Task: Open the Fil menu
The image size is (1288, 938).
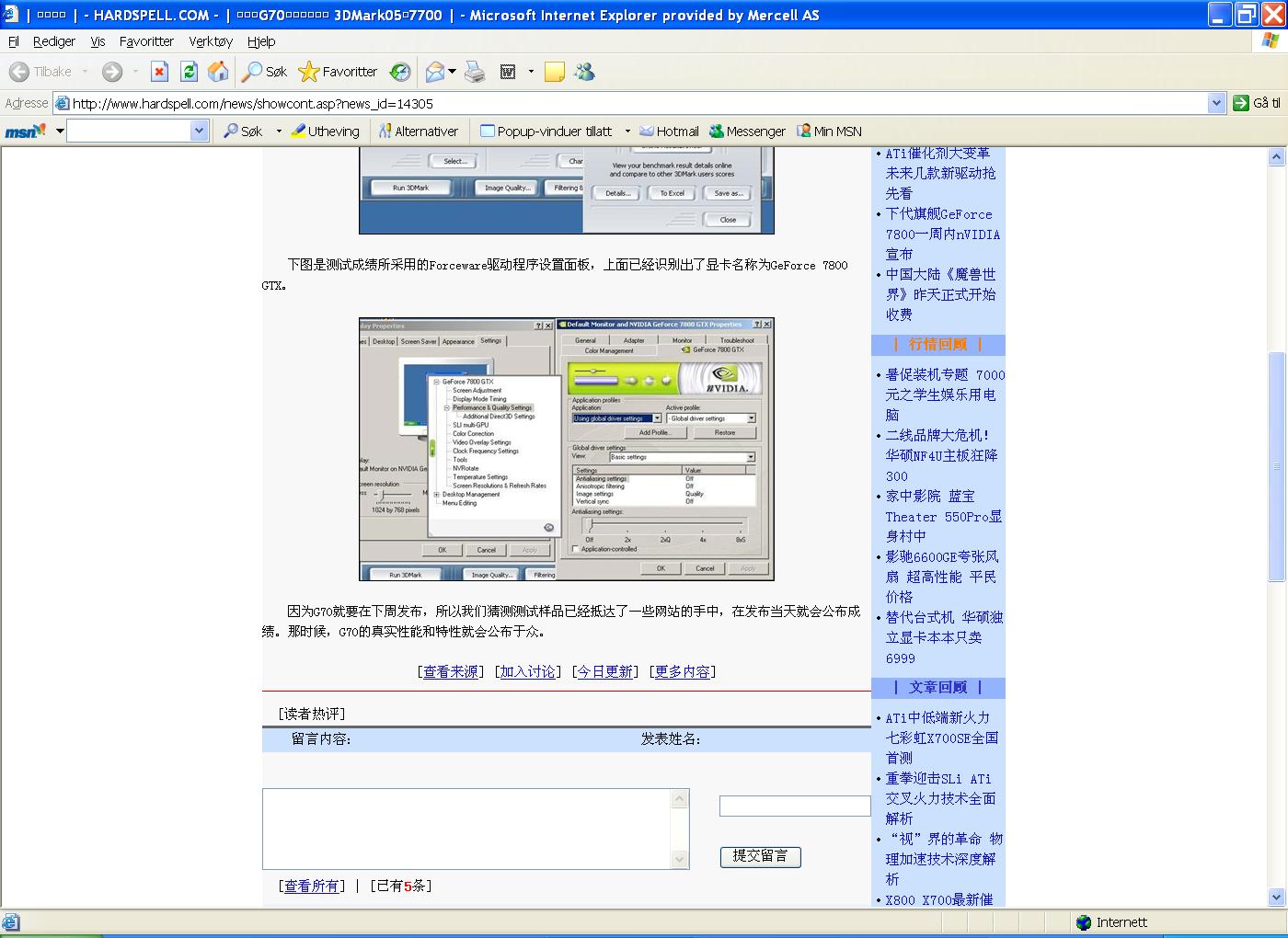Action: point(13,41)
